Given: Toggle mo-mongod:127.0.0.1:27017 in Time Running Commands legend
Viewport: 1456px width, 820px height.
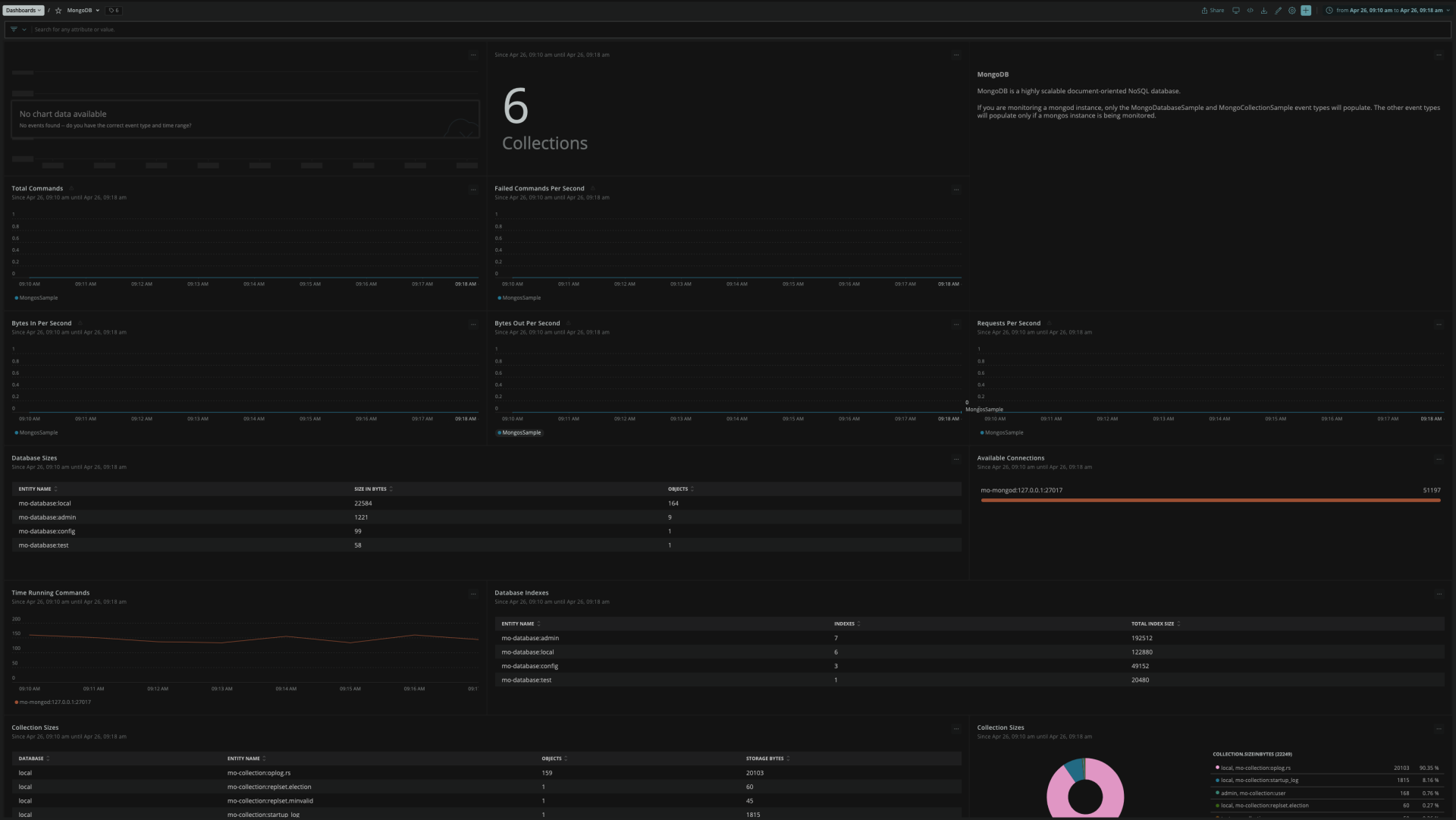Looking at the screenshot, I should (53, 702).
